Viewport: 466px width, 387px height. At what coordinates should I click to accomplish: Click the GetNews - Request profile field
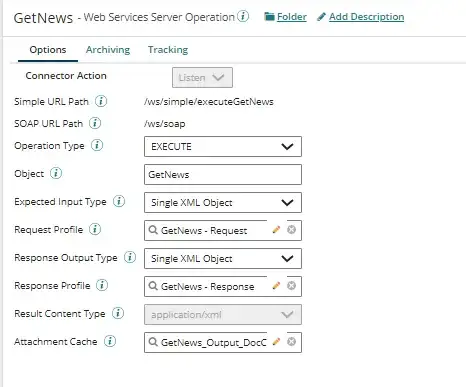[x=223, y=230]
